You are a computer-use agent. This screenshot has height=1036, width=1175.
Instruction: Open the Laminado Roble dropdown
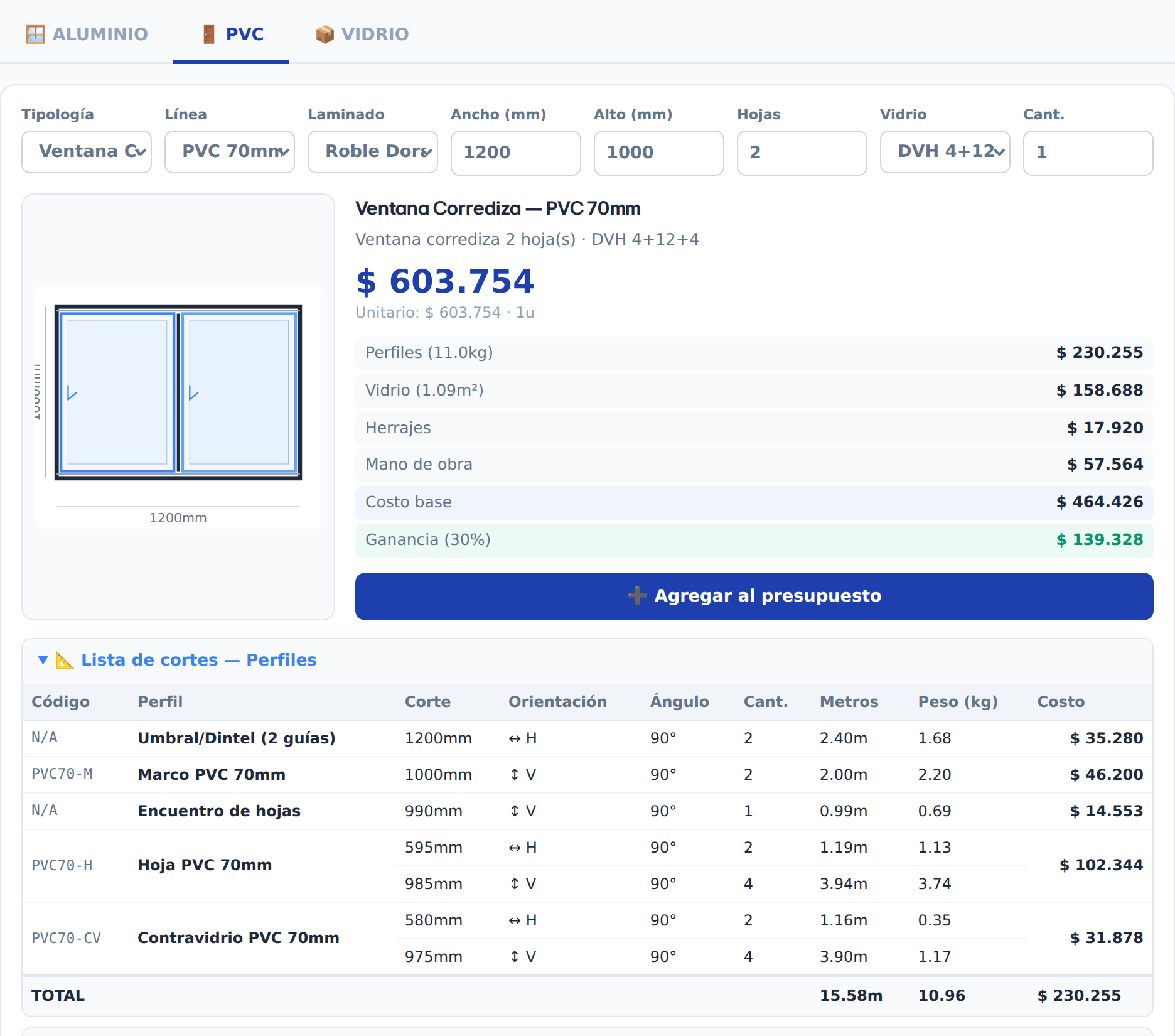(x=373, y=151)
